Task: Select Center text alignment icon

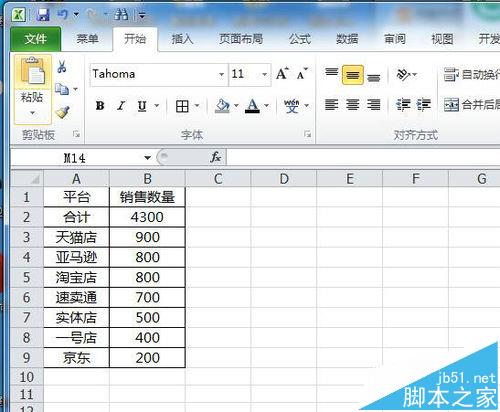Action: coord(352,105)
